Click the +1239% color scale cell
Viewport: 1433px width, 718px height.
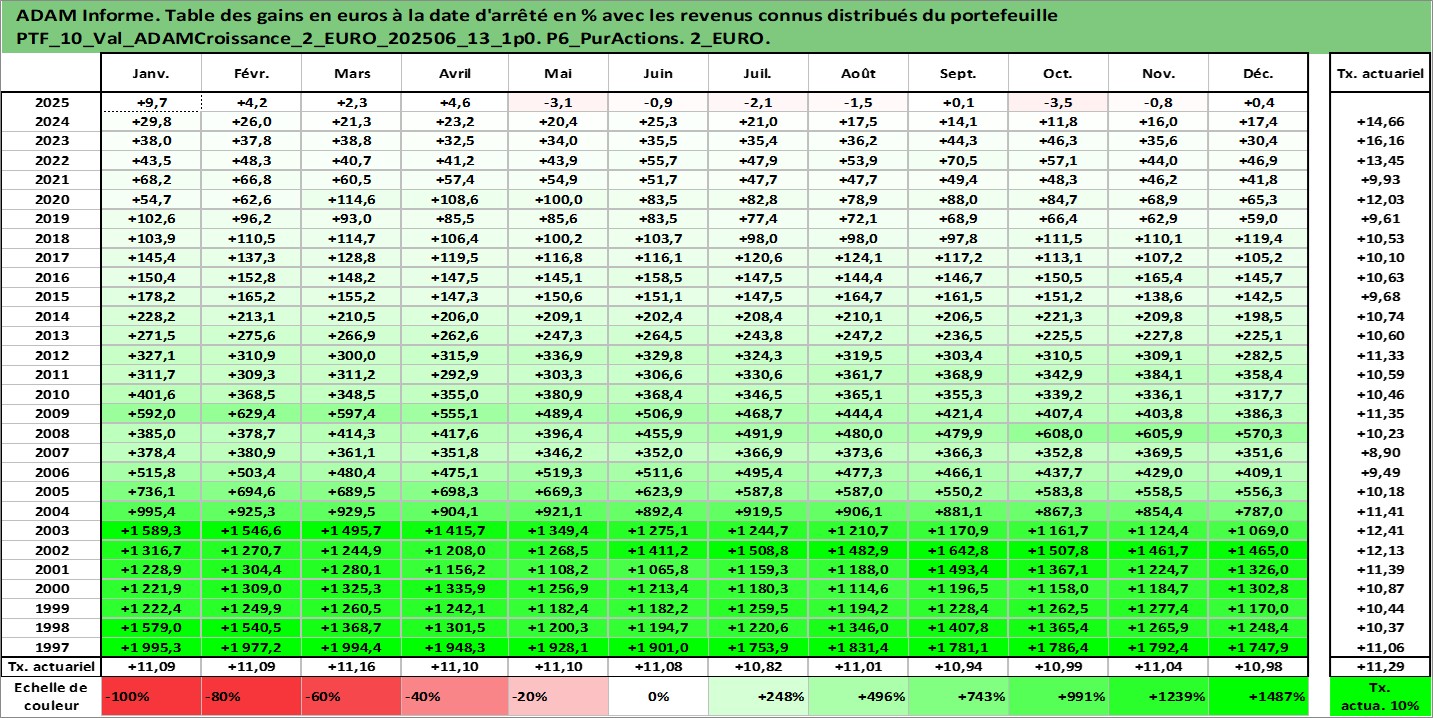pos(1158,696)
